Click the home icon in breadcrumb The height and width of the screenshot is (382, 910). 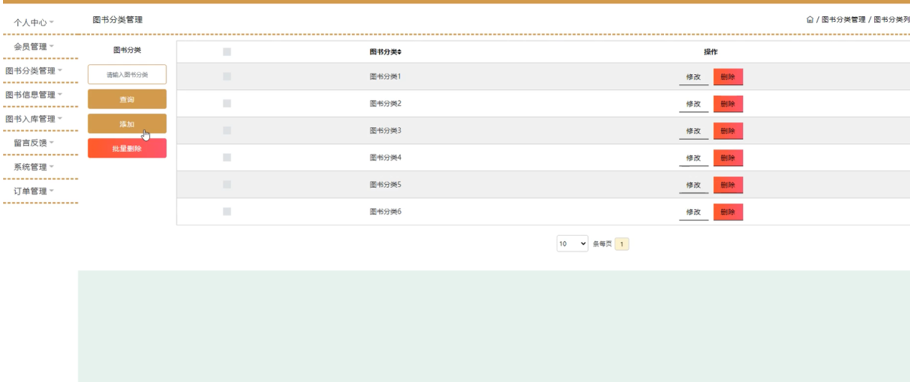[810, 20]
